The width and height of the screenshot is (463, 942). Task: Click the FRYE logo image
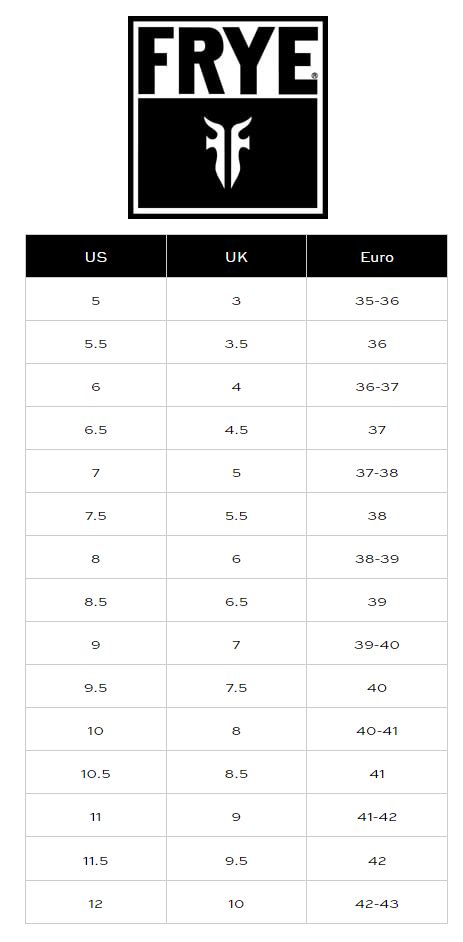click(x=228, y=117)
